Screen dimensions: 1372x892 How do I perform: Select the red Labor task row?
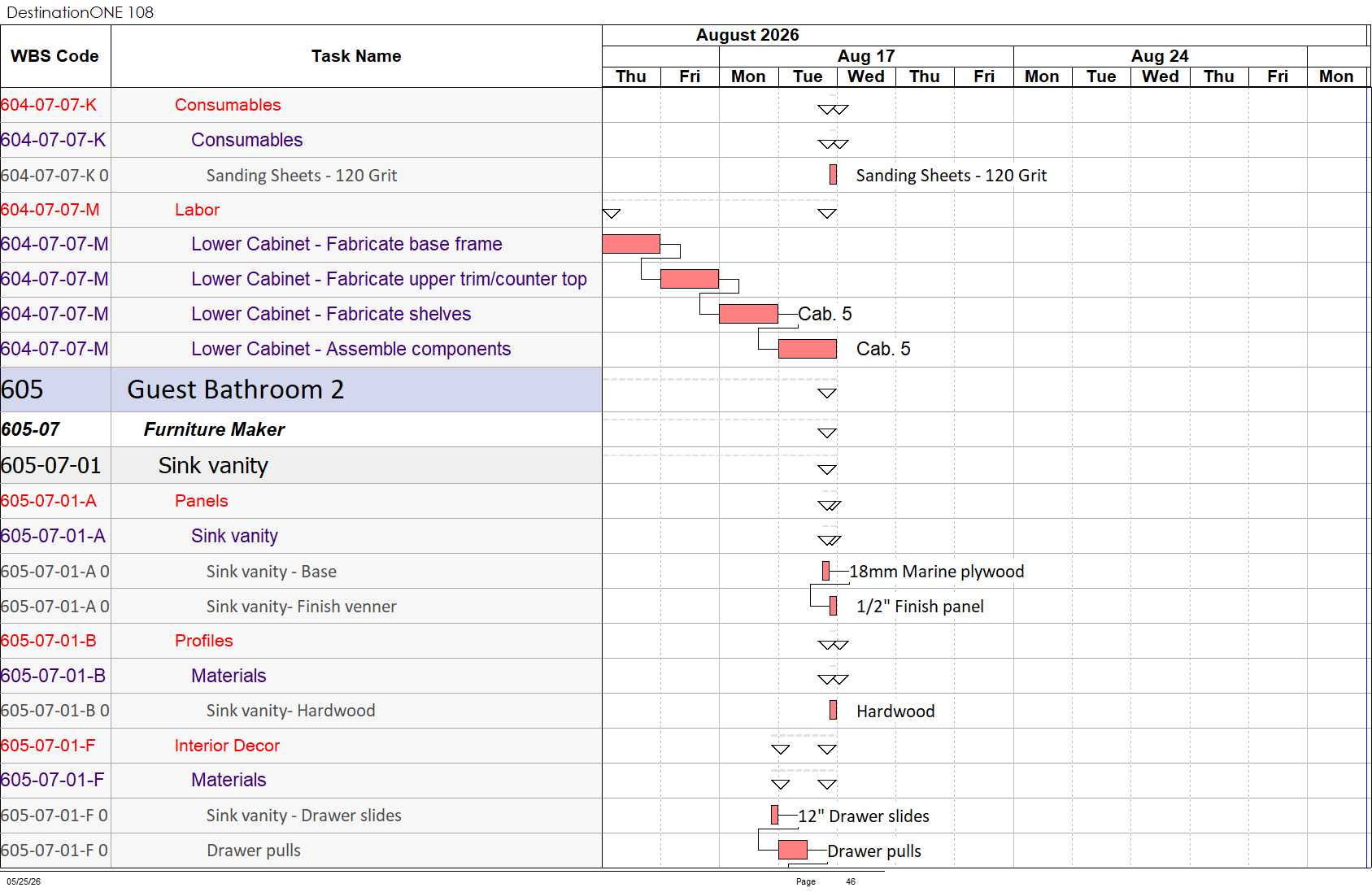pyautogui.click(x=301, y=210)
